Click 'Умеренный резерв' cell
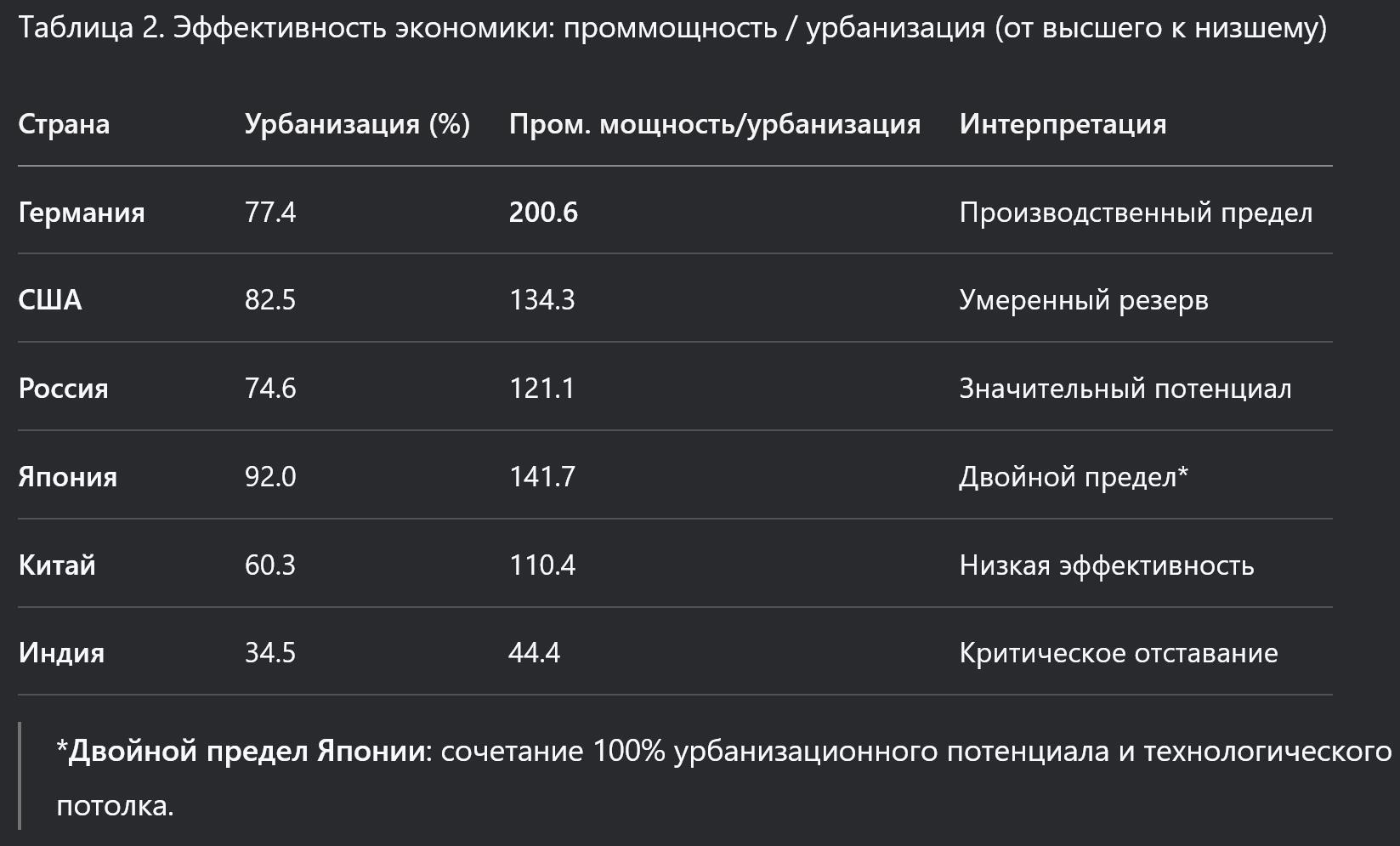 click(1084, 300)
